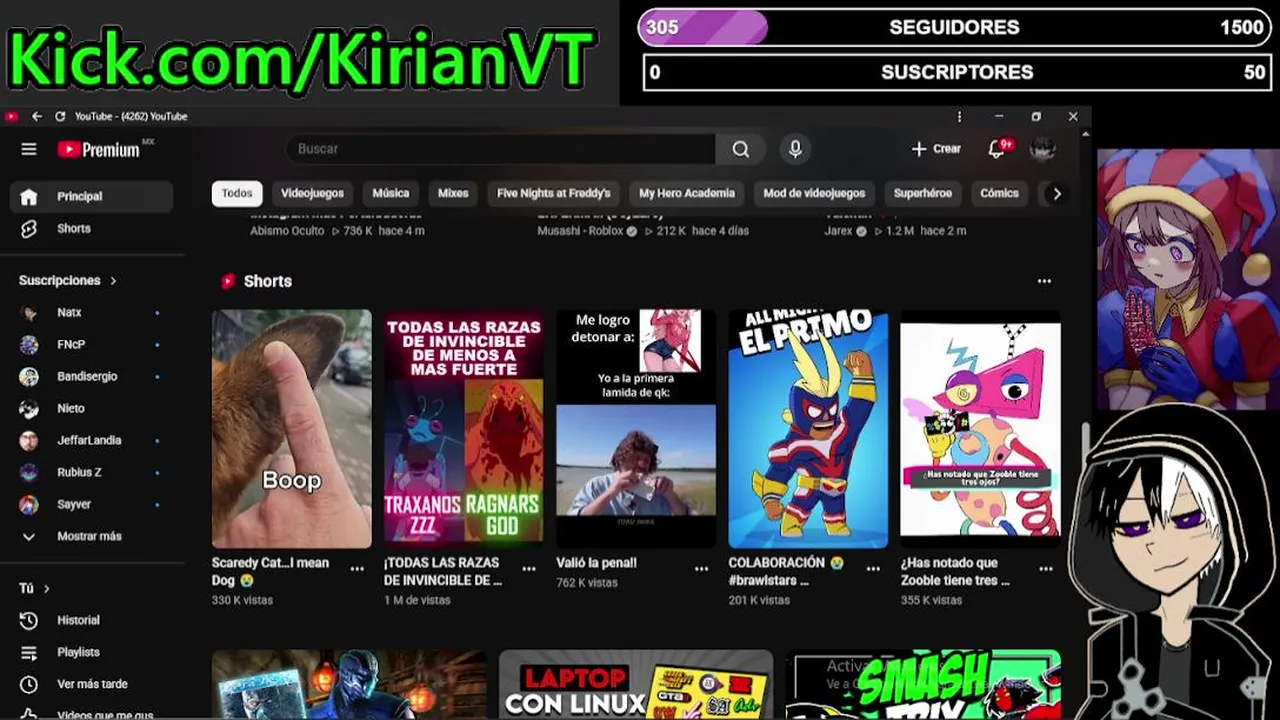Viewport: 1280px width, 720px height.
Task: Play the Traxanos Ragnars short thumbnail
Action: [463, 428]
